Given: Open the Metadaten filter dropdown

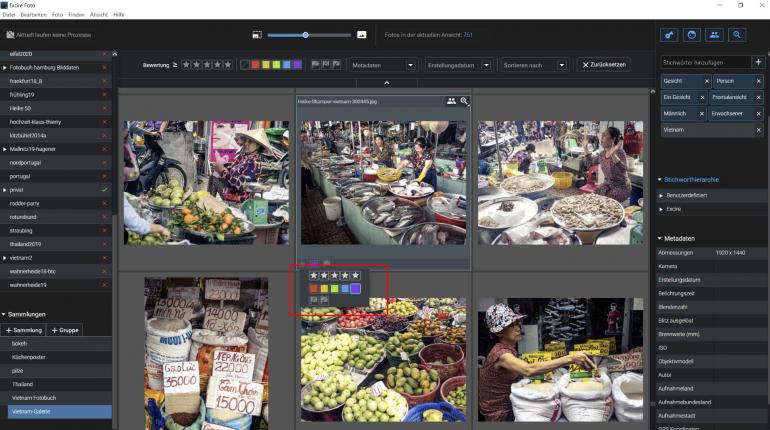Looking at the screenshot, I should point(382,65).
